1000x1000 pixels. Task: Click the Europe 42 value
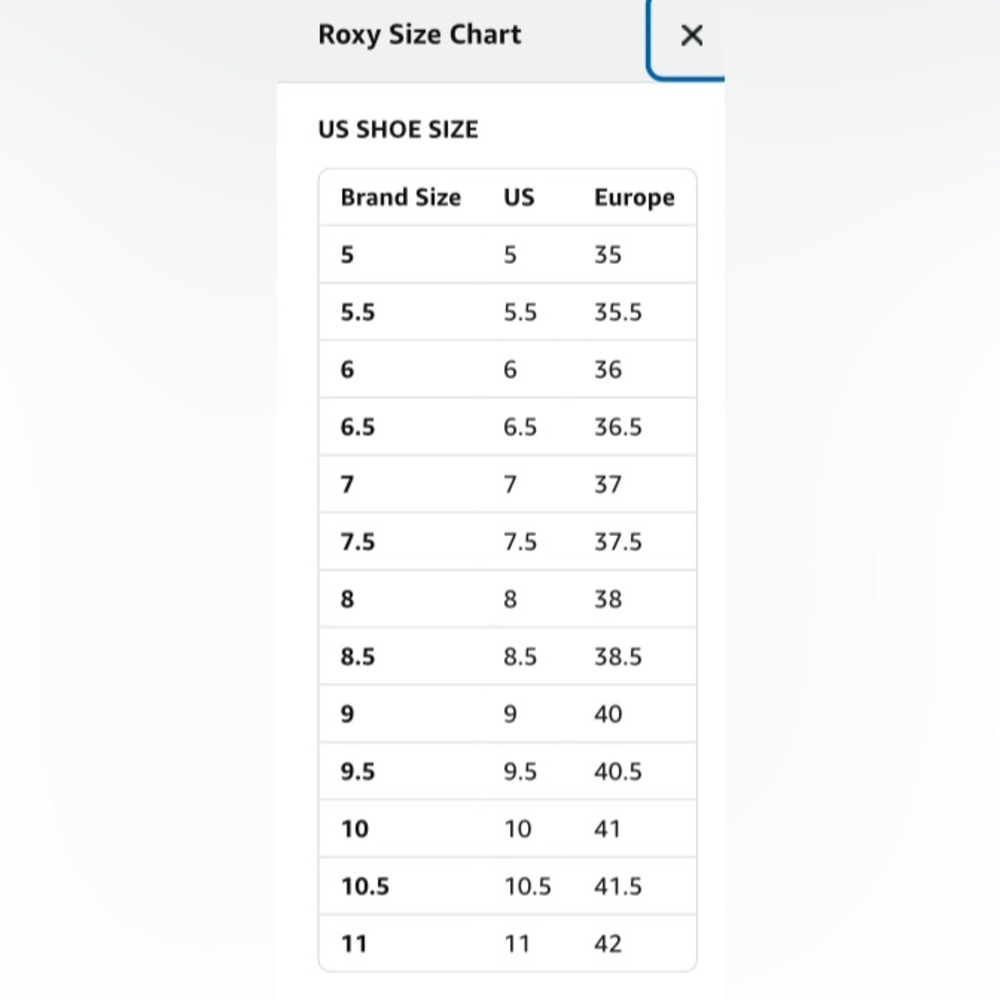(607, 944)
